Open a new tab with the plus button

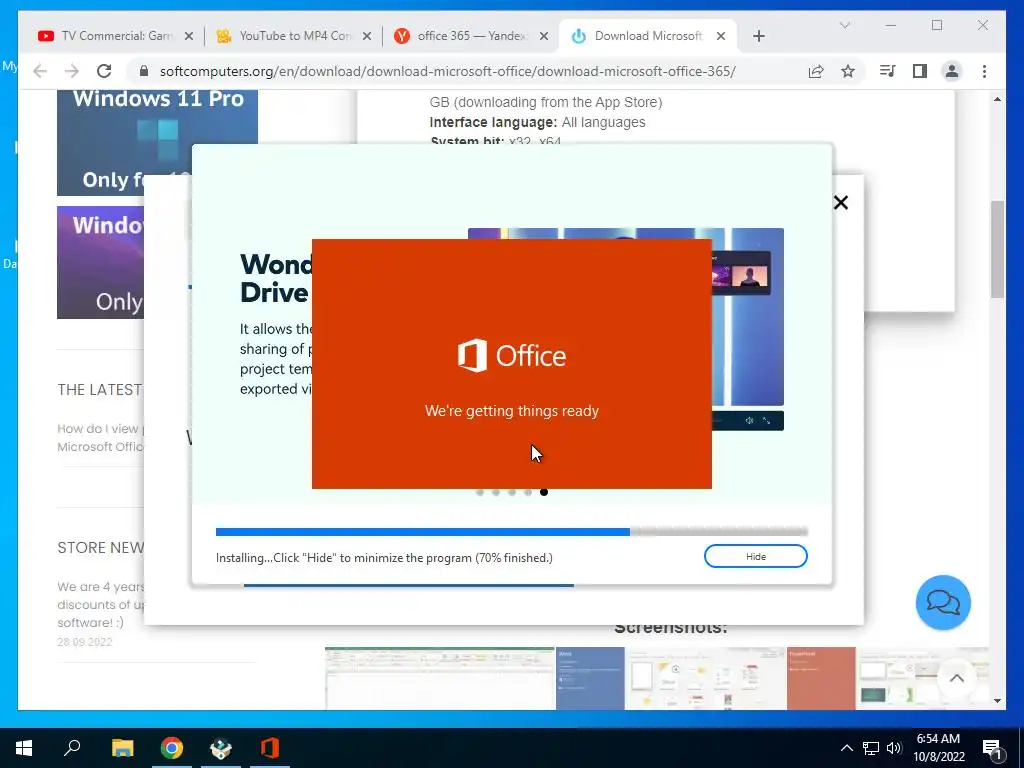pos(759,36)
